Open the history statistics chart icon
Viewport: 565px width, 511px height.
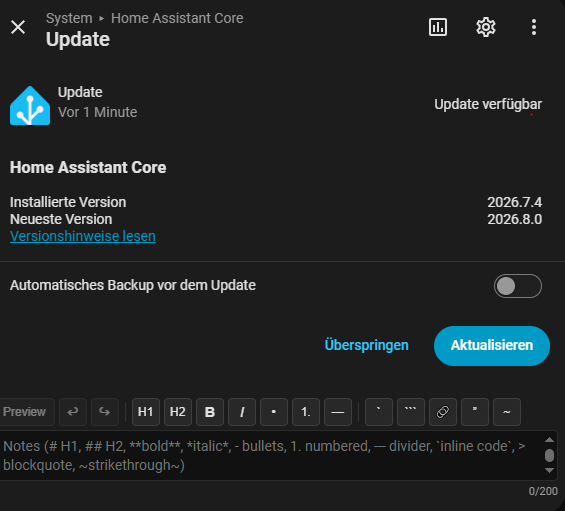tap(438, 27)
